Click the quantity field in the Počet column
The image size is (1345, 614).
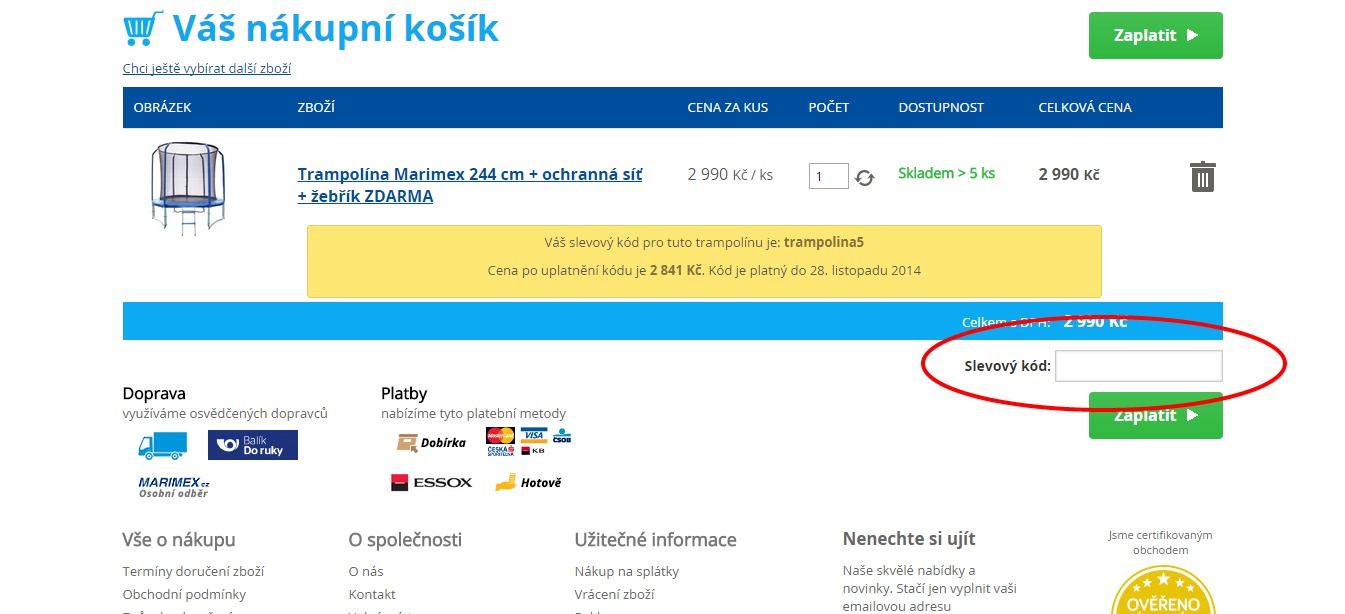828,177
